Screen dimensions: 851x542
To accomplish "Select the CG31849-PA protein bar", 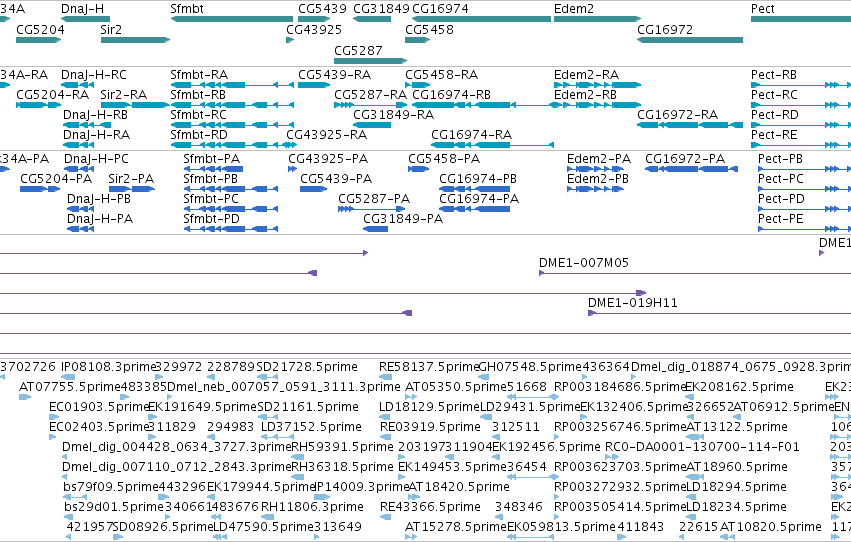I will (x=376, y=229).
